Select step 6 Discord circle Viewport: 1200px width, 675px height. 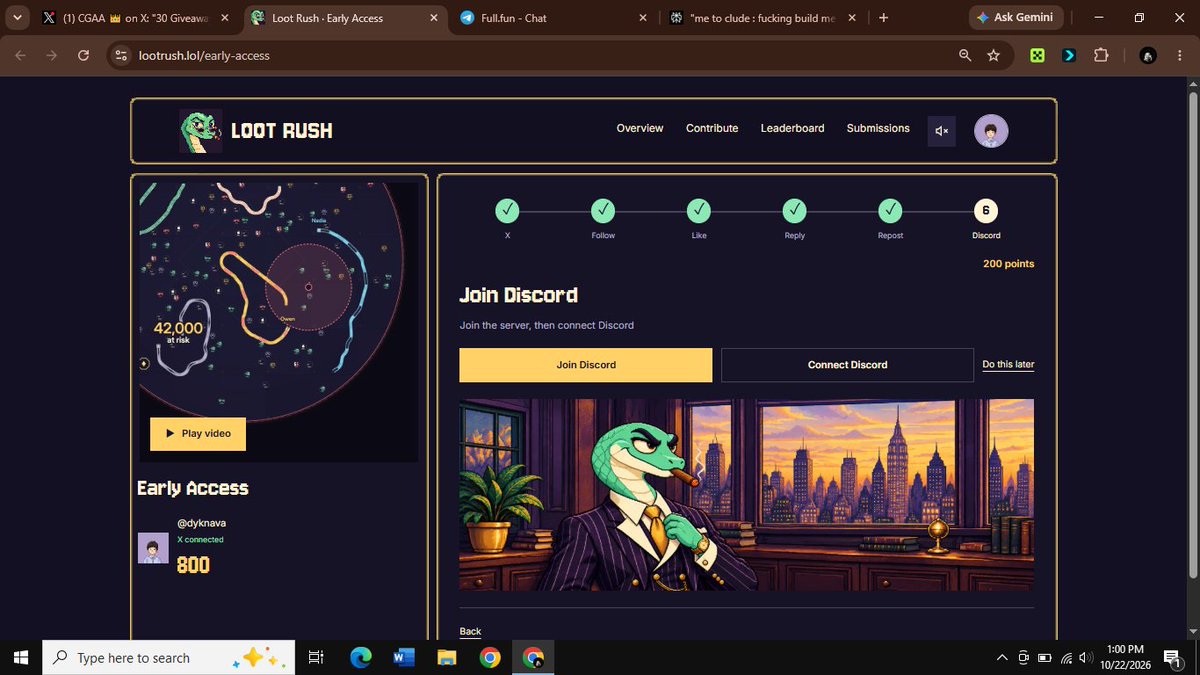(x=986, y=211)
